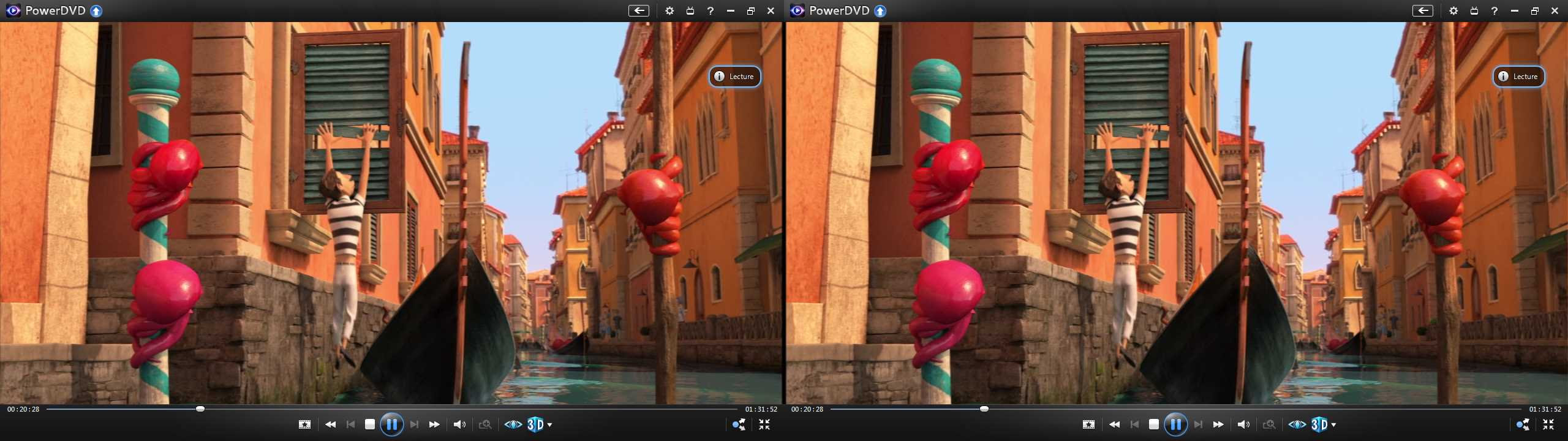
Task: Click the digital zoom icon in left window
Action: pyautogui.click(x=485, y=424)
